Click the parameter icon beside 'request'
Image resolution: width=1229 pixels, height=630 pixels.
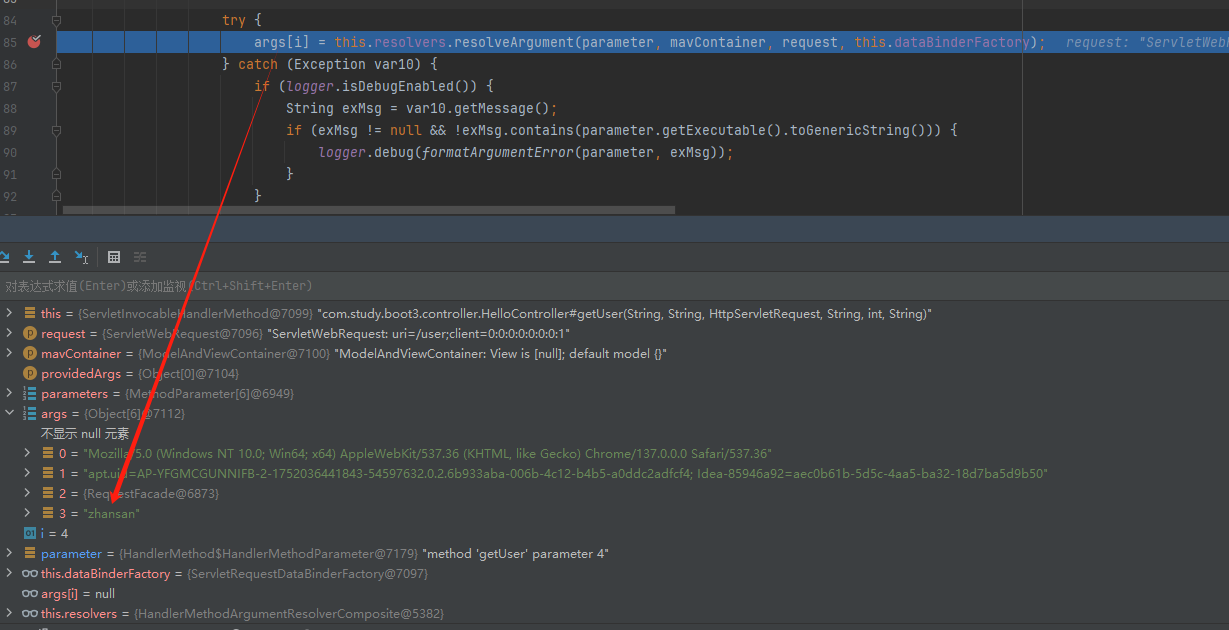29,333
